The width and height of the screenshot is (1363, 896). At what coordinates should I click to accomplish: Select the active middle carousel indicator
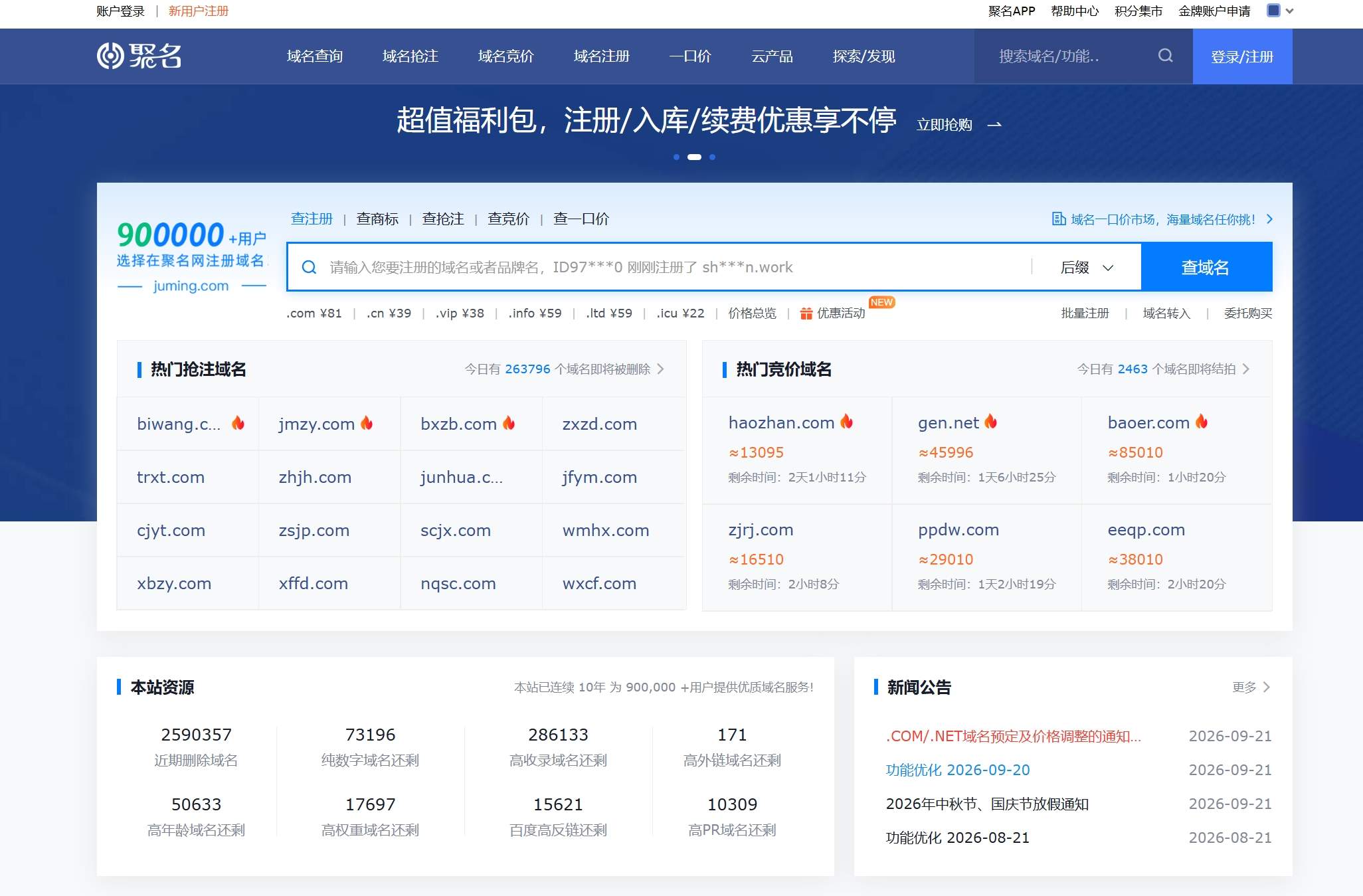[694, 157]
